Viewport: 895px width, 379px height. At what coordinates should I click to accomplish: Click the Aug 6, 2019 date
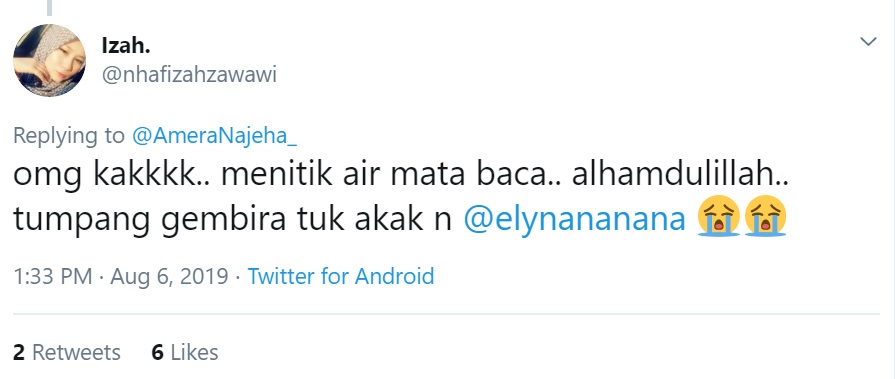(169, 276)
